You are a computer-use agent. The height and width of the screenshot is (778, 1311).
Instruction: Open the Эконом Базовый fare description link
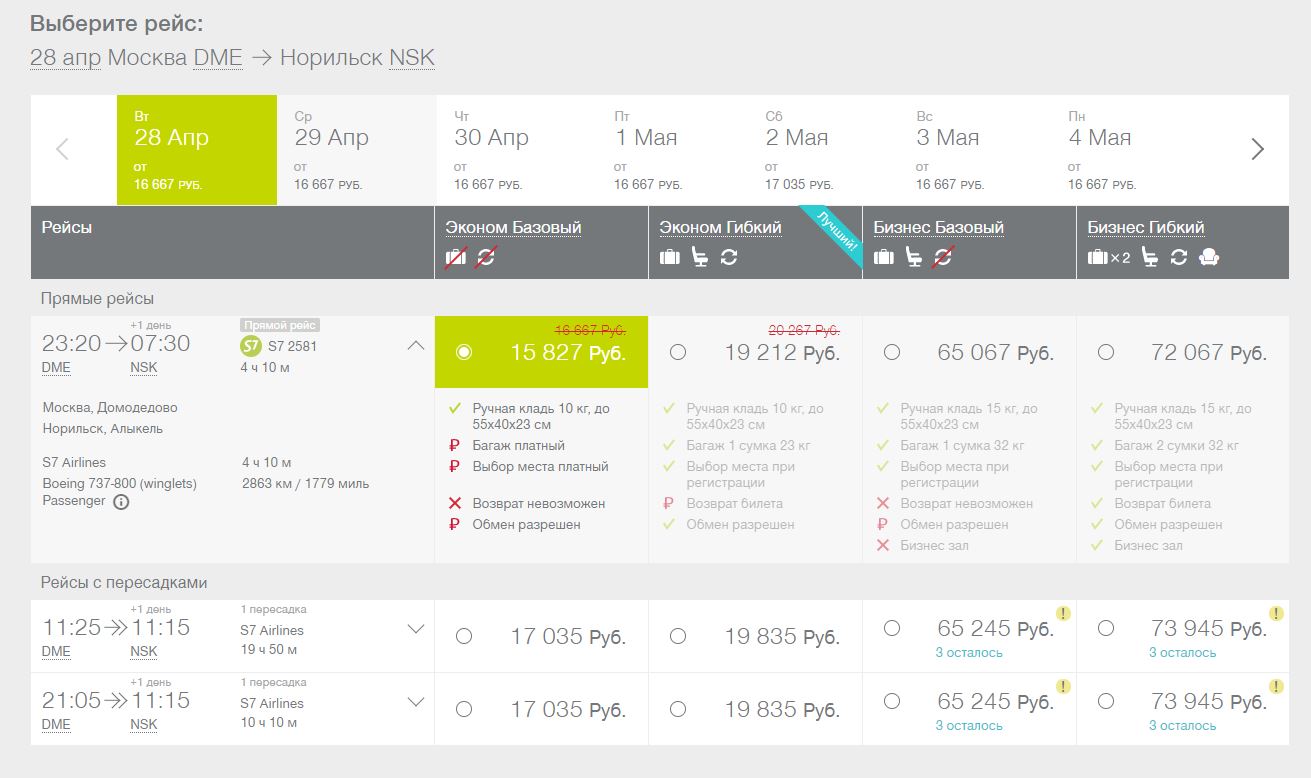click(x=513, y=228)
